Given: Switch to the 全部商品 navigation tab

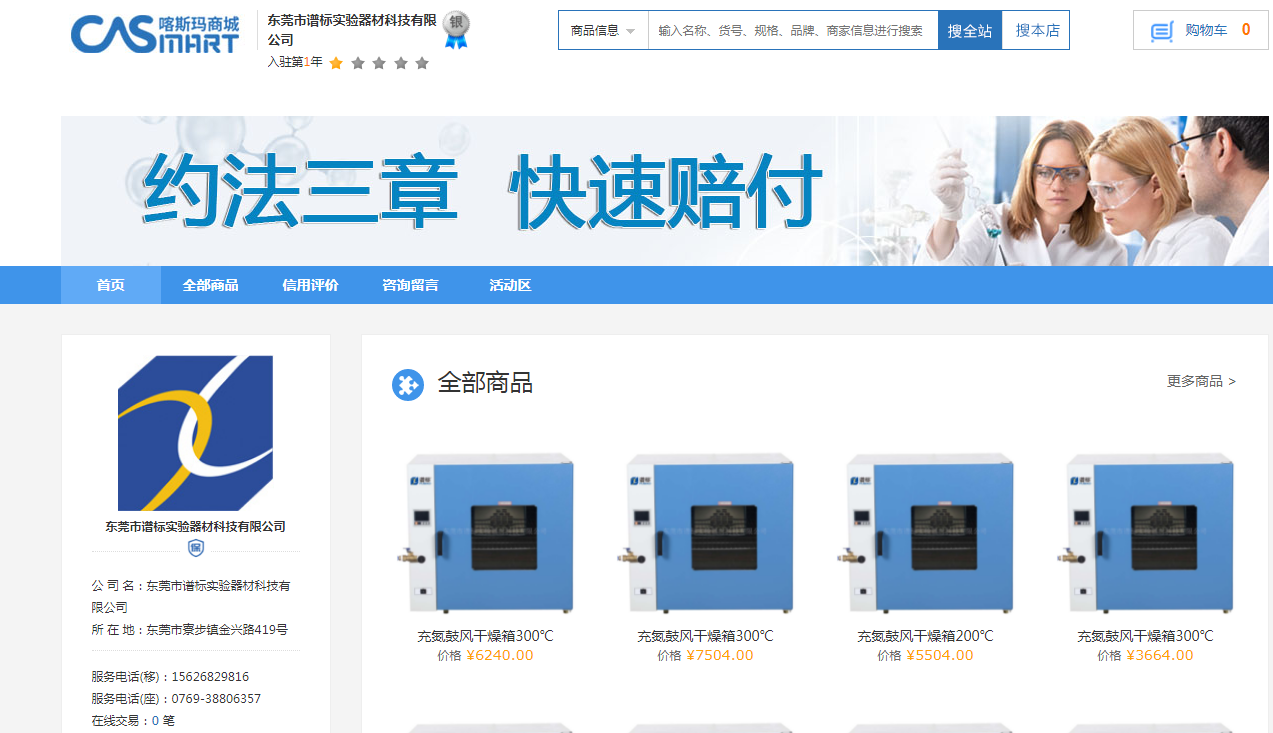Looking at the screenshot, I should tap(210, 285).
